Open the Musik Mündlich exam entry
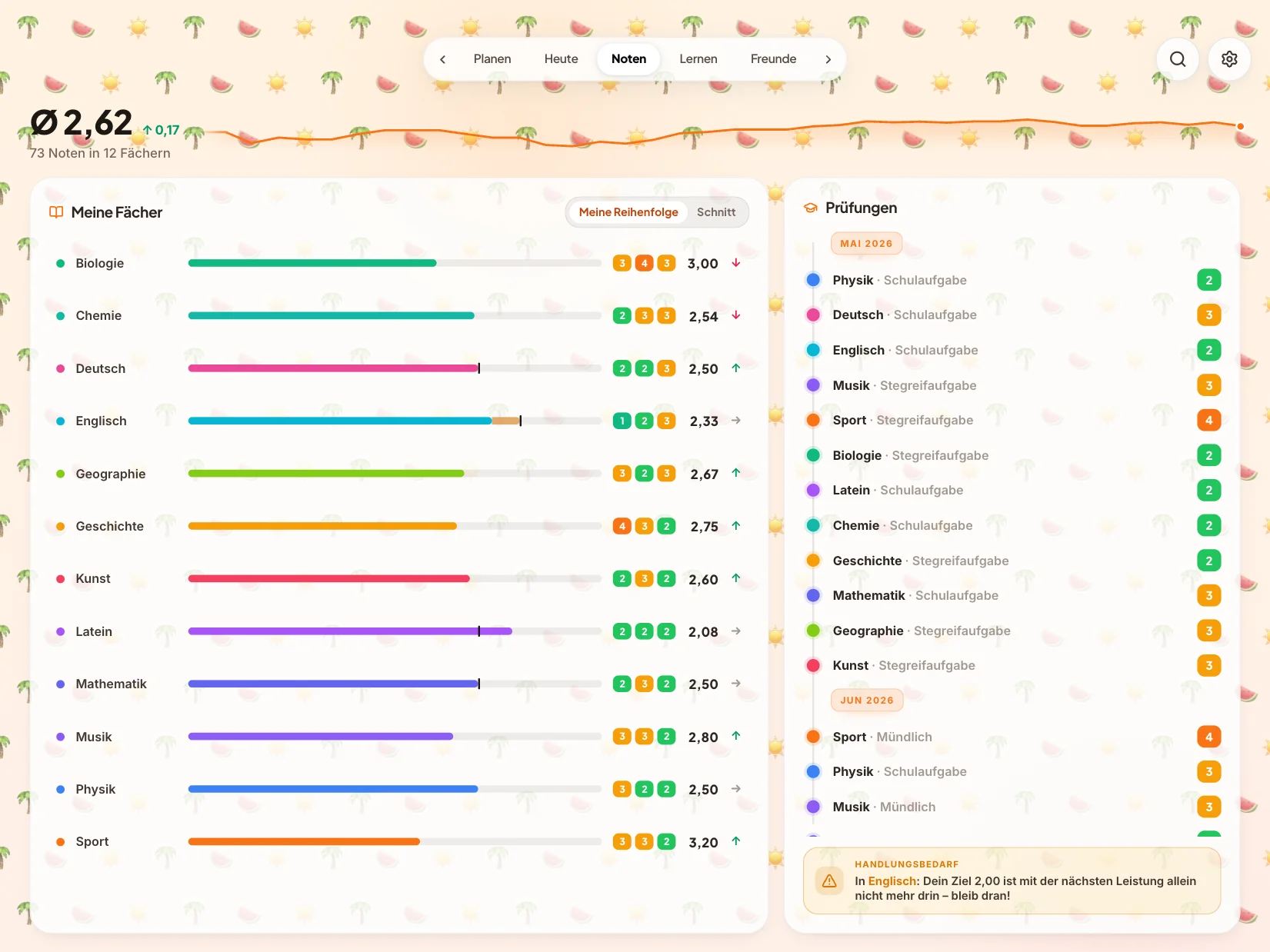 click(x=1012, y=807)
